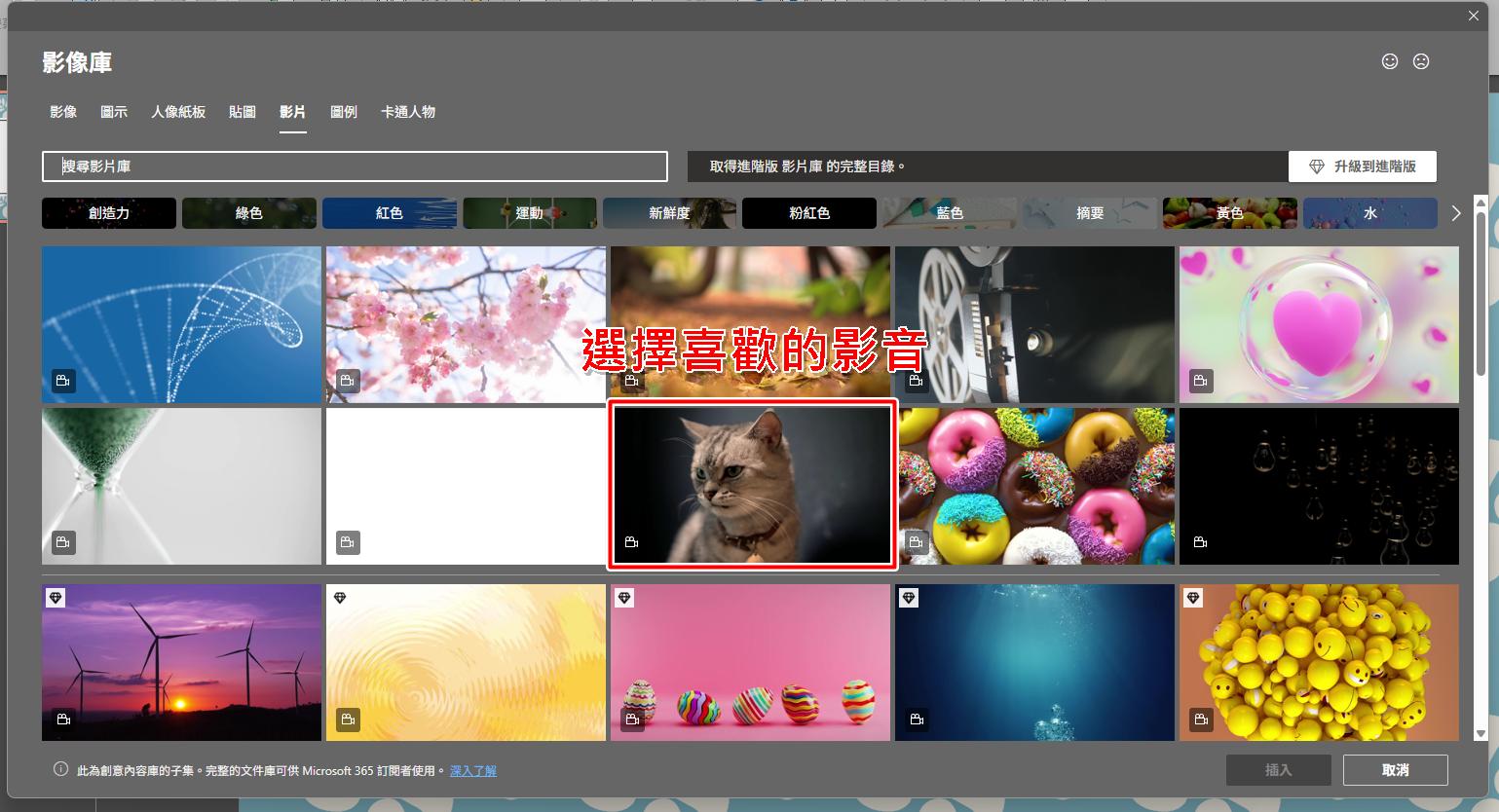Filter by the 水 category
This screenshot has width=1499, height=812.
point(1370,213)
